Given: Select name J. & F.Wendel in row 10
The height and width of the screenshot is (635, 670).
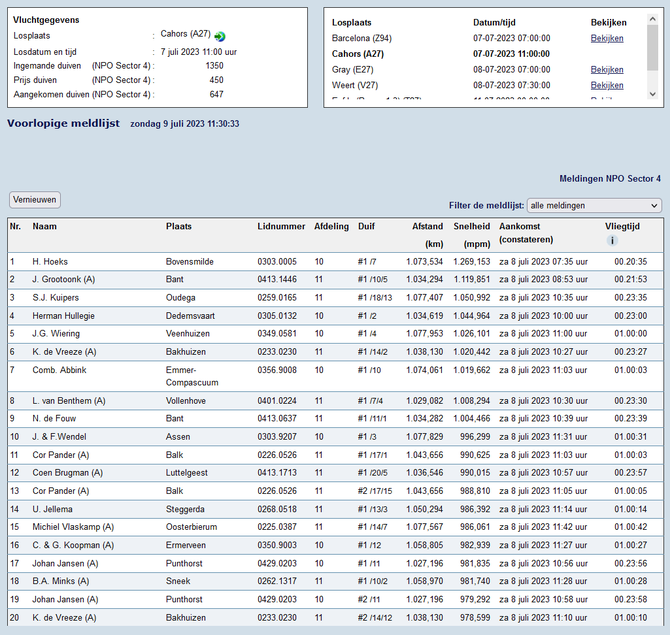Looking at the screenshot, I should click(59, 437).
